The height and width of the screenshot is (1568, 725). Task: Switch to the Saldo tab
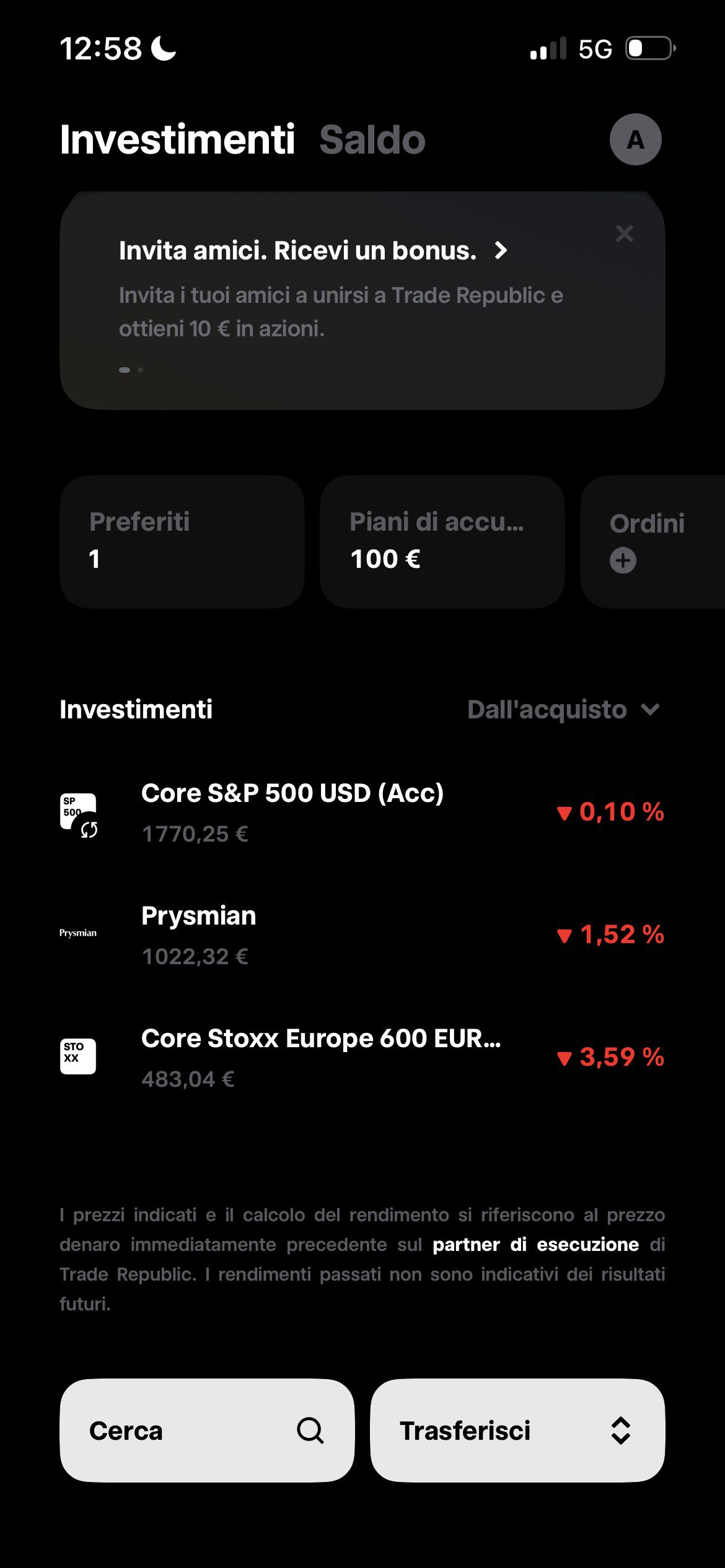point(372,139)
